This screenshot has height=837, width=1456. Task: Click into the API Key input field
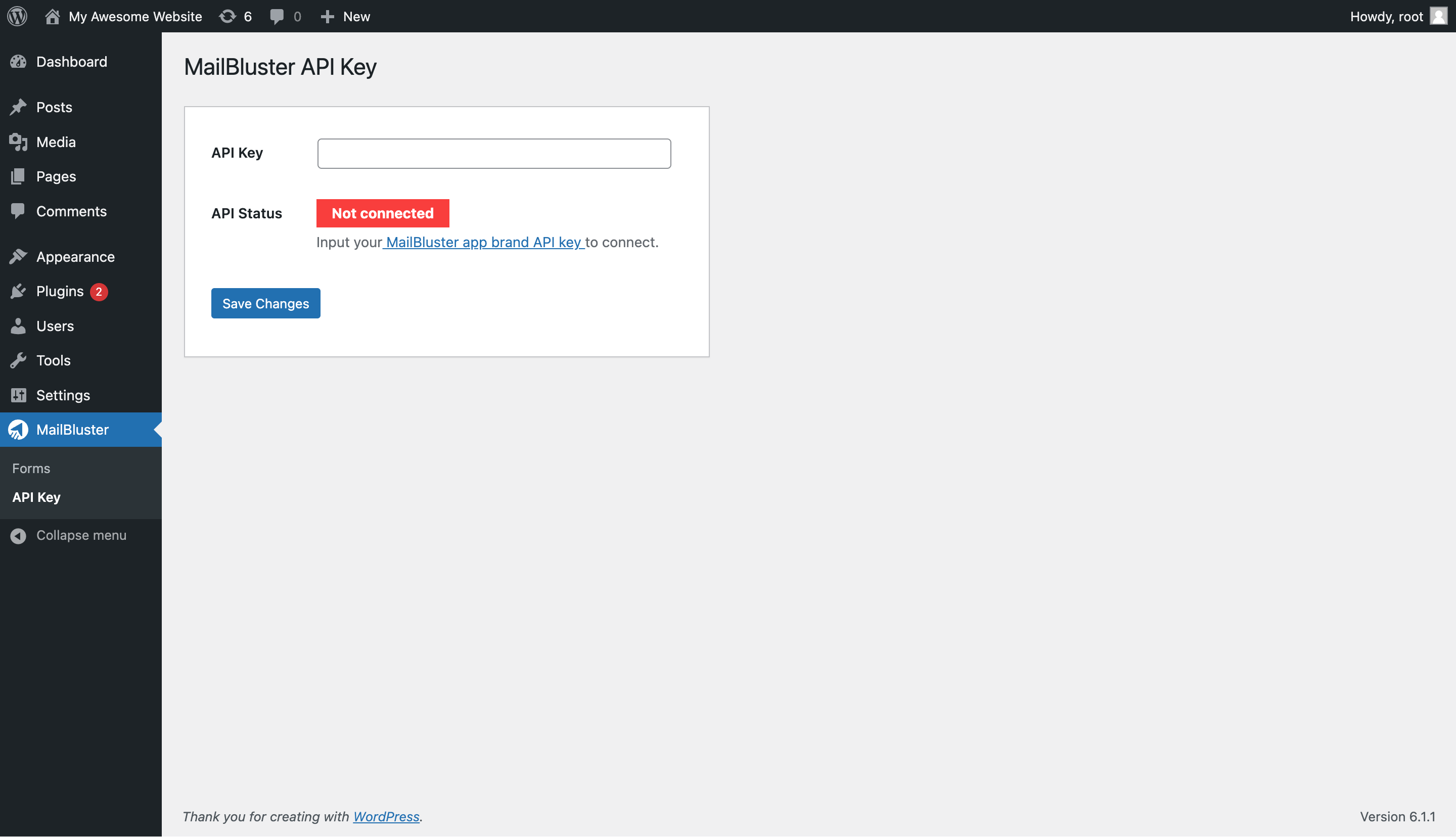tap(494, 154)
